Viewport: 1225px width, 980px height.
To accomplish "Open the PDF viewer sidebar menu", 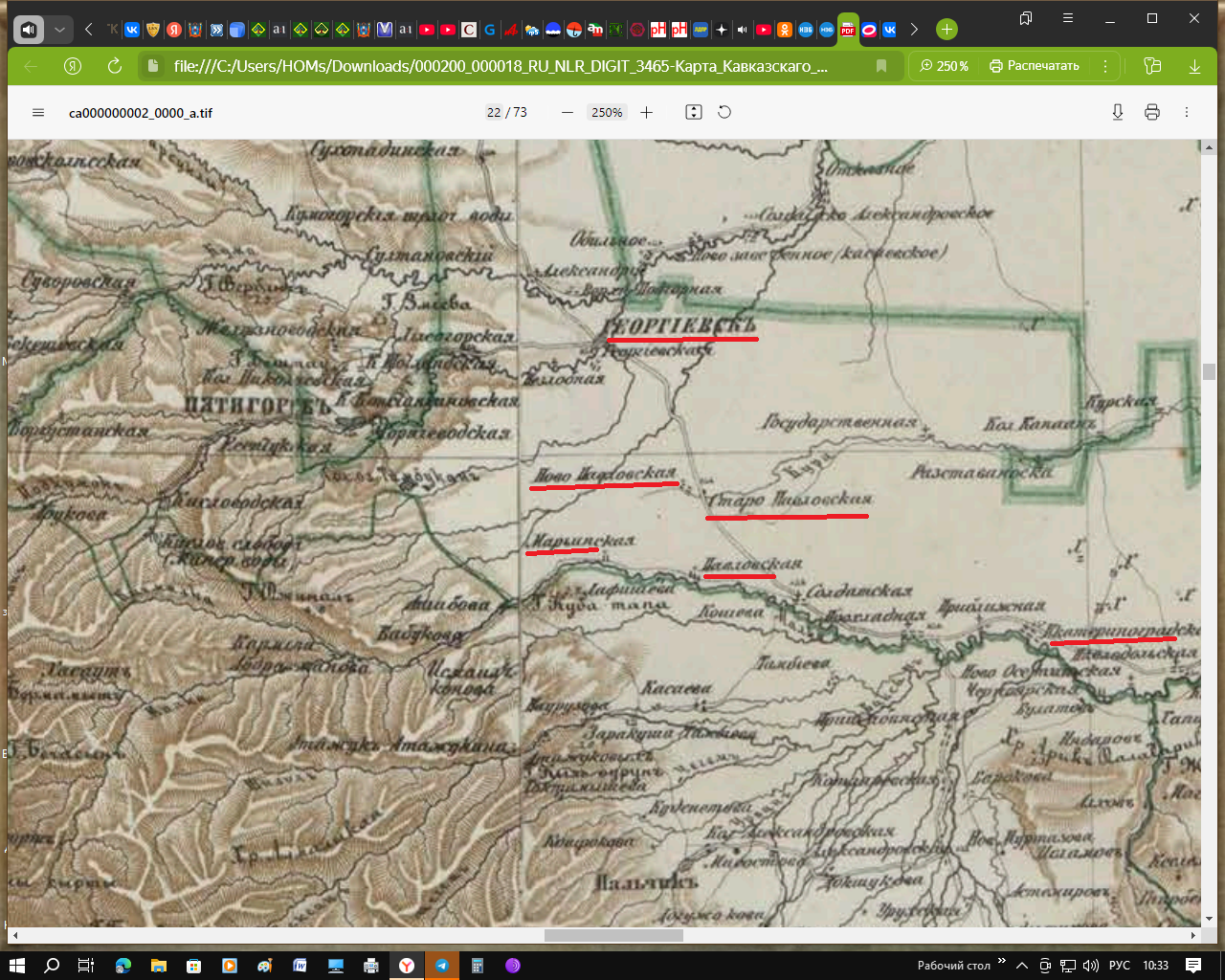I will [x=38, y=113].
